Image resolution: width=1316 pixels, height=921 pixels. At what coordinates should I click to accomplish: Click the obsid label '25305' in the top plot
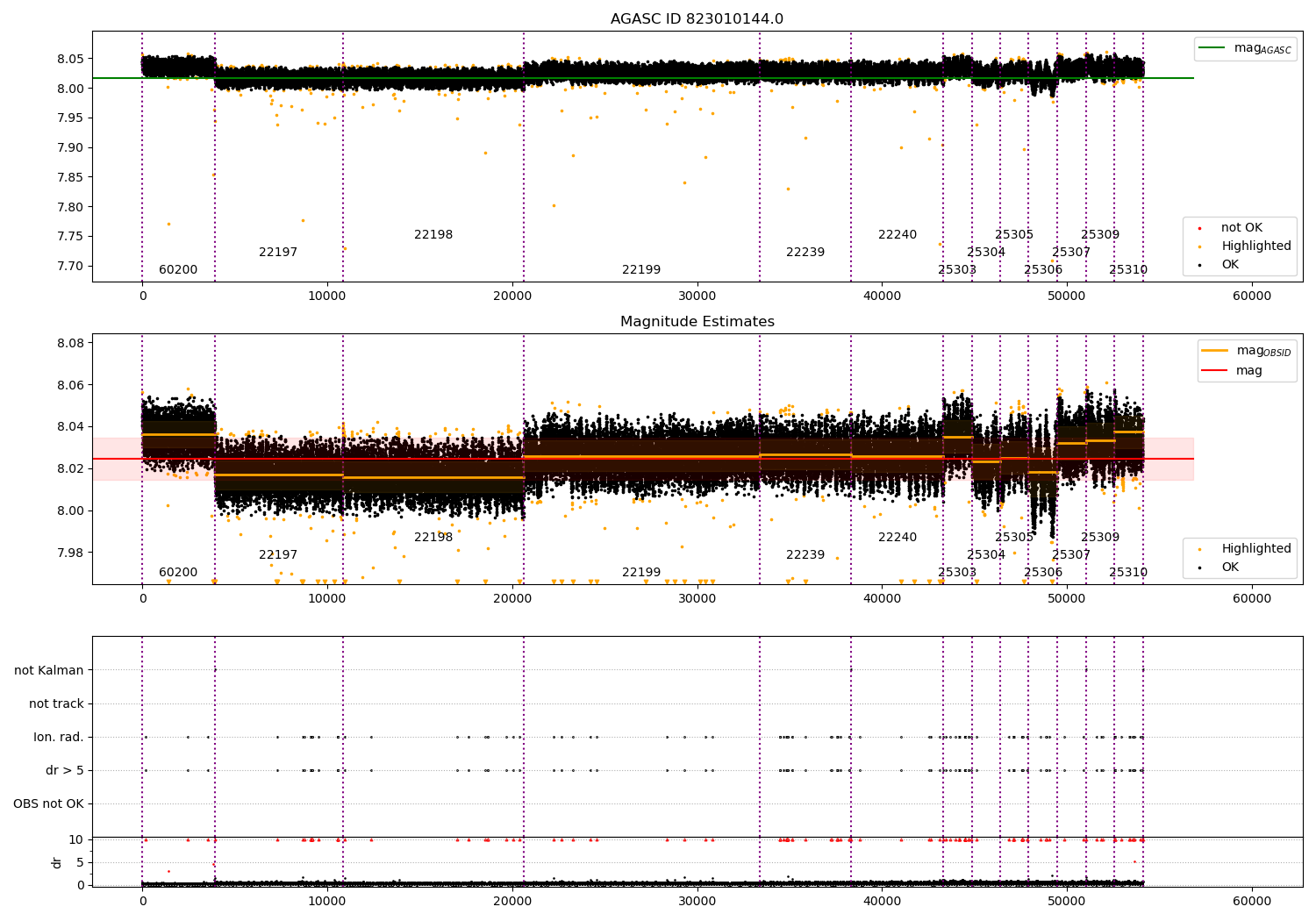pos(1014,235)
